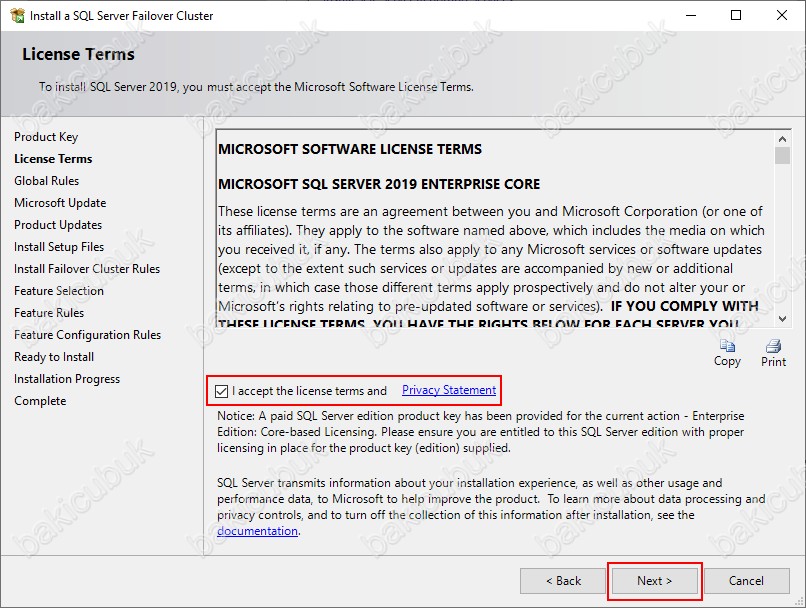Close the setup window
806x608 pixels.
pos(782,15)
